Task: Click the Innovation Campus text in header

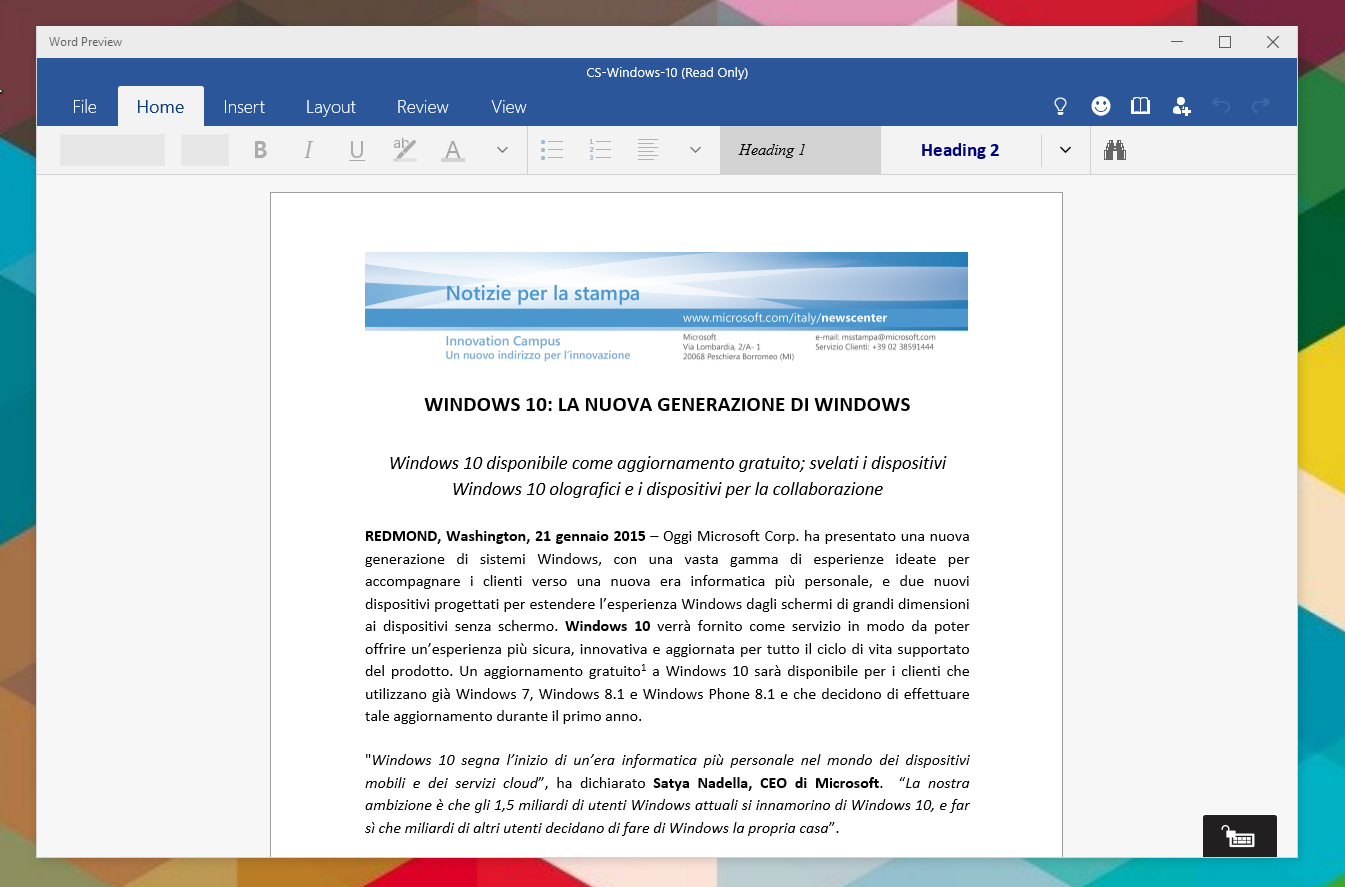Action: pyautogui.click(x=503, y=341)
